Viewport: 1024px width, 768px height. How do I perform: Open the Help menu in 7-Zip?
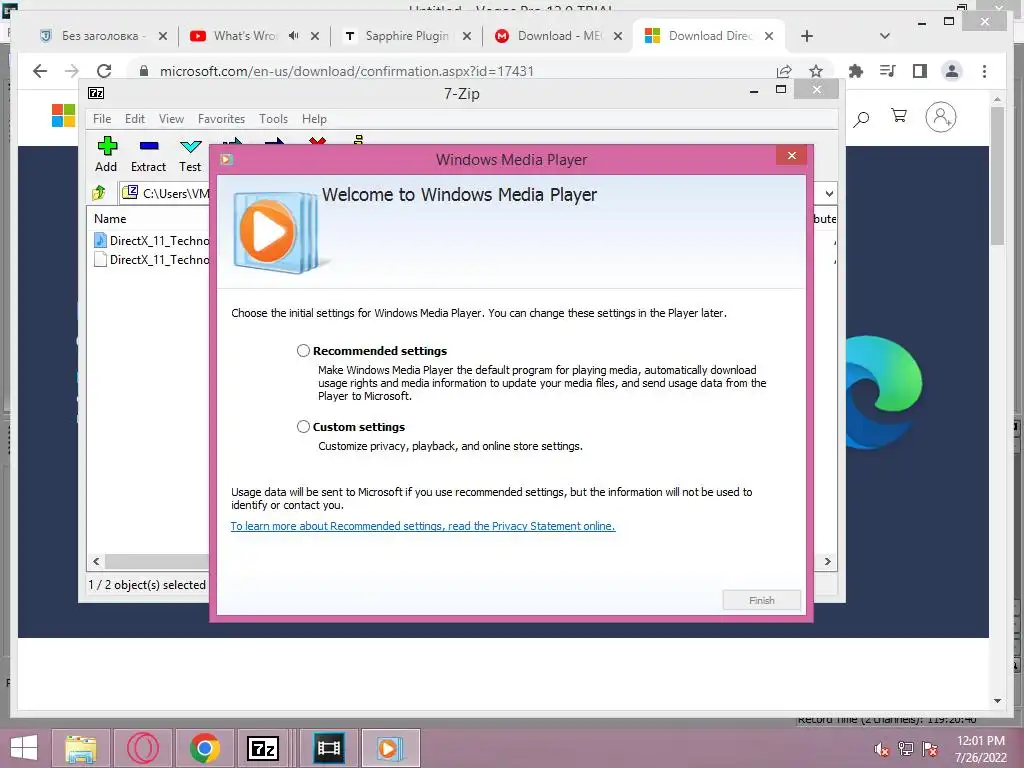click(x=314, y=119)
